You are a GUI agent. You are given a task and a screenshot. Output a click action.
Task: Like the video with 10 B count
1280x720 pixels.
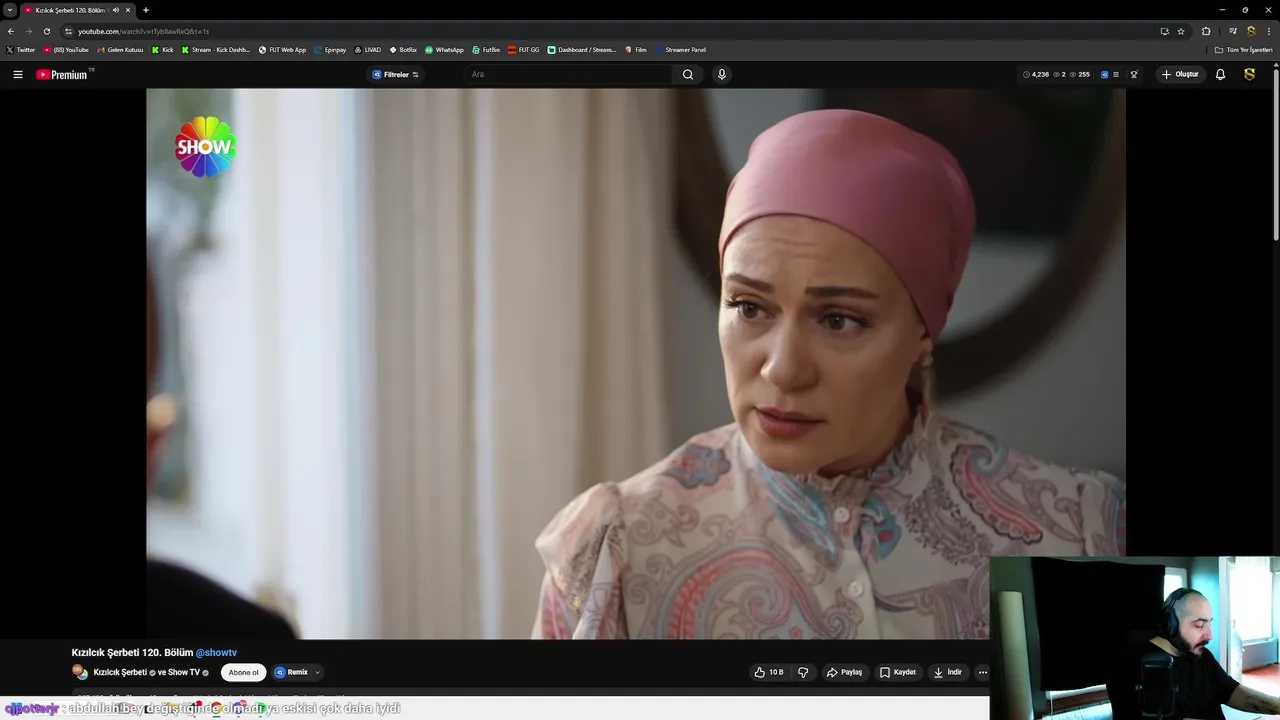tap(768, 672)
